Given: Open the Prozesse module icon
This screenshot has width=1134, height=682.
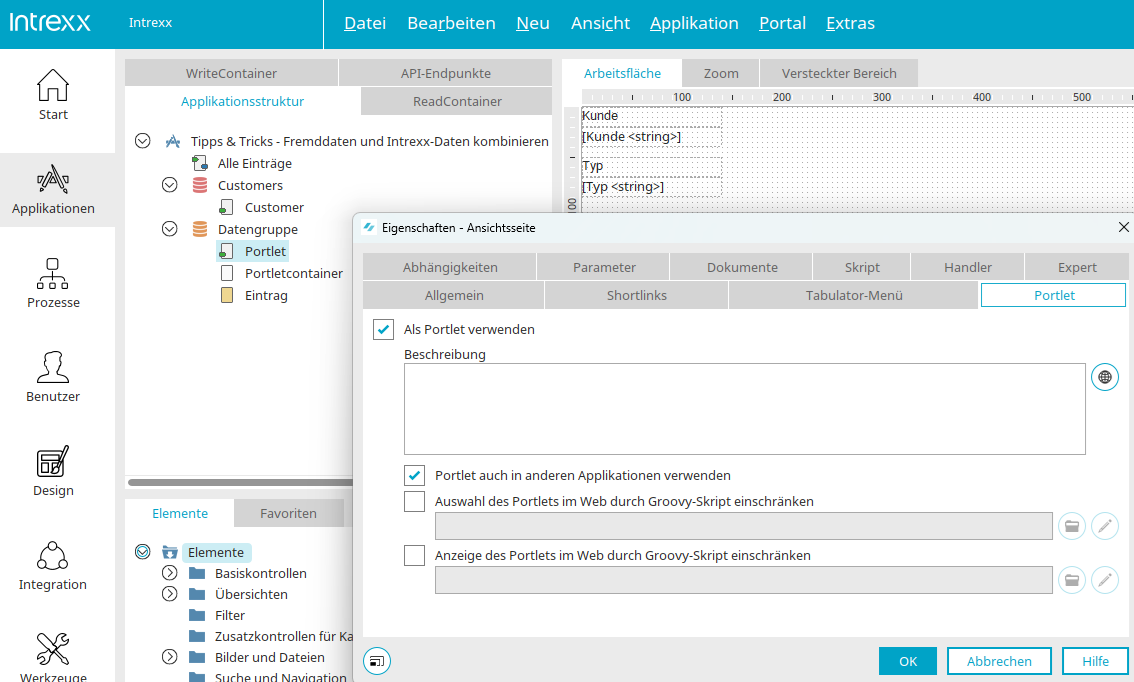Looking at the screenshot, I should [53, 273].
